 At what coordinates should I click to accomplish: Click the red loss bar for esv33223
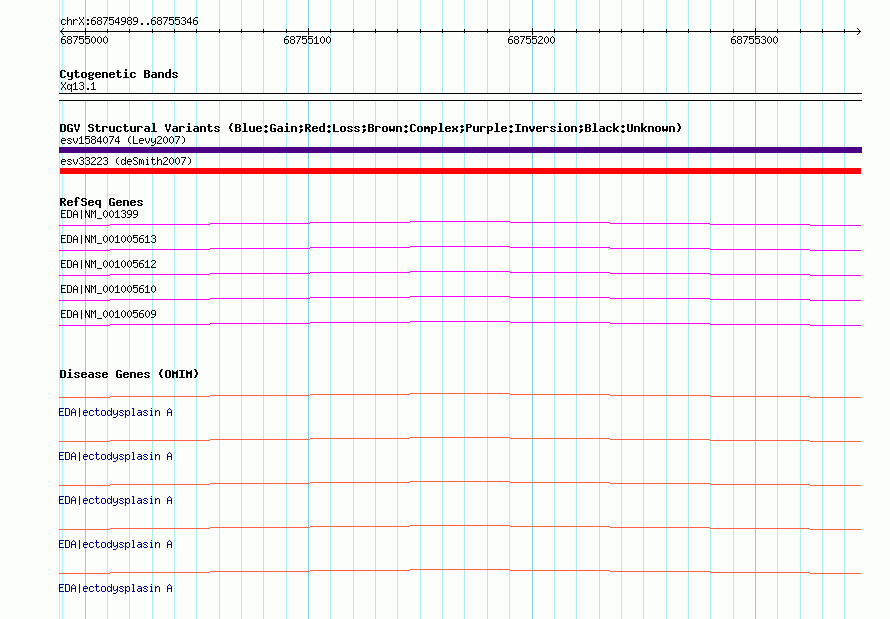pos(460,171)
